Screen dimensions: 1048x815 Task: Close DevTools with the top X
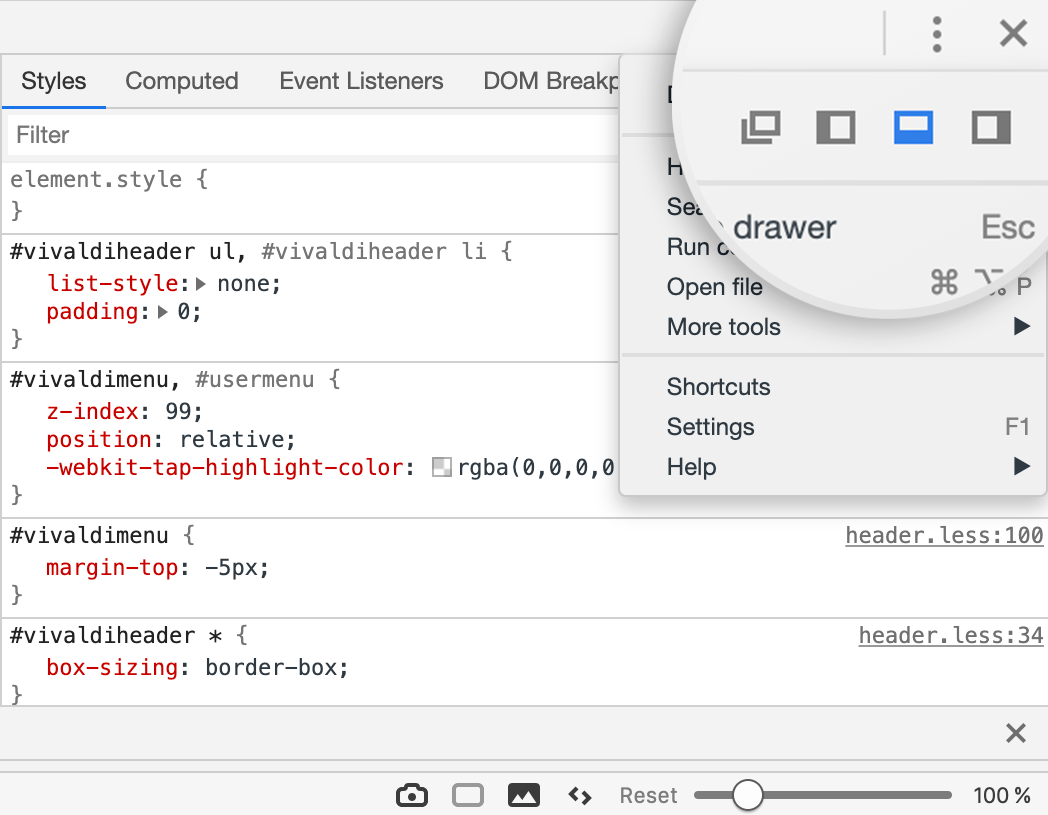(x=1013, y=33)
